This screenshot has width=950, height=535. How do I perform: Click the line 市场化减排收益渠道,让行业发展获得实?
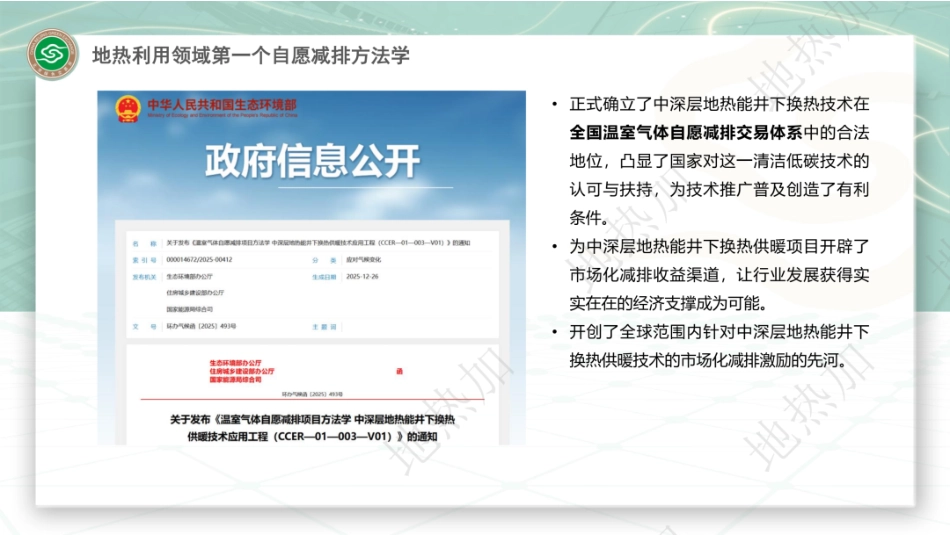pos(719,275)
